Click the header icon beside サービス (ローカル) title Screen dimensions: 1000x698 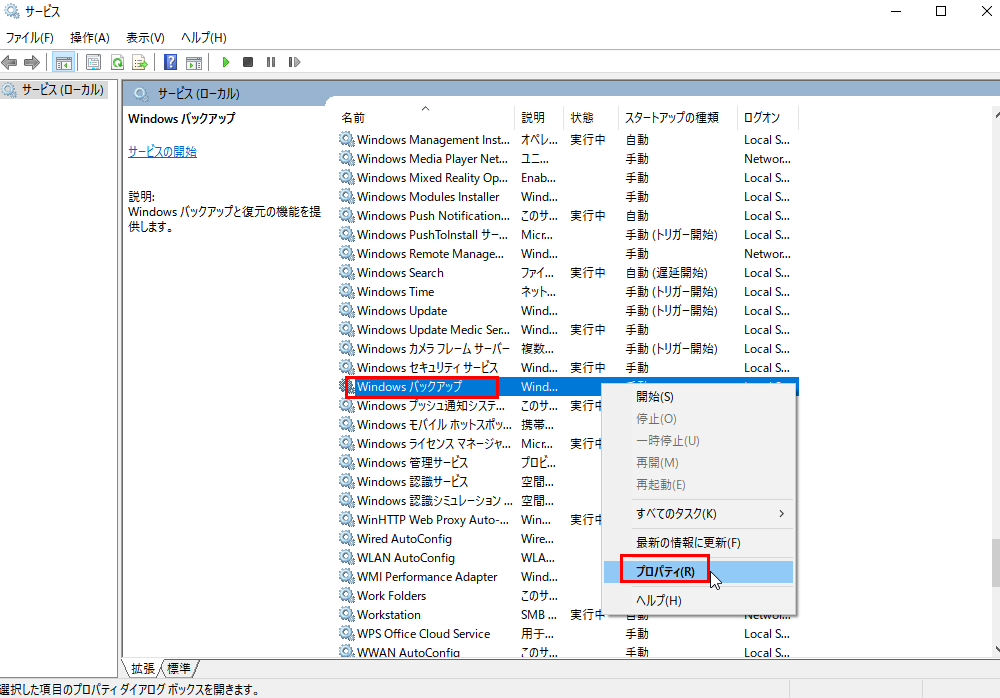click(141, 94)
